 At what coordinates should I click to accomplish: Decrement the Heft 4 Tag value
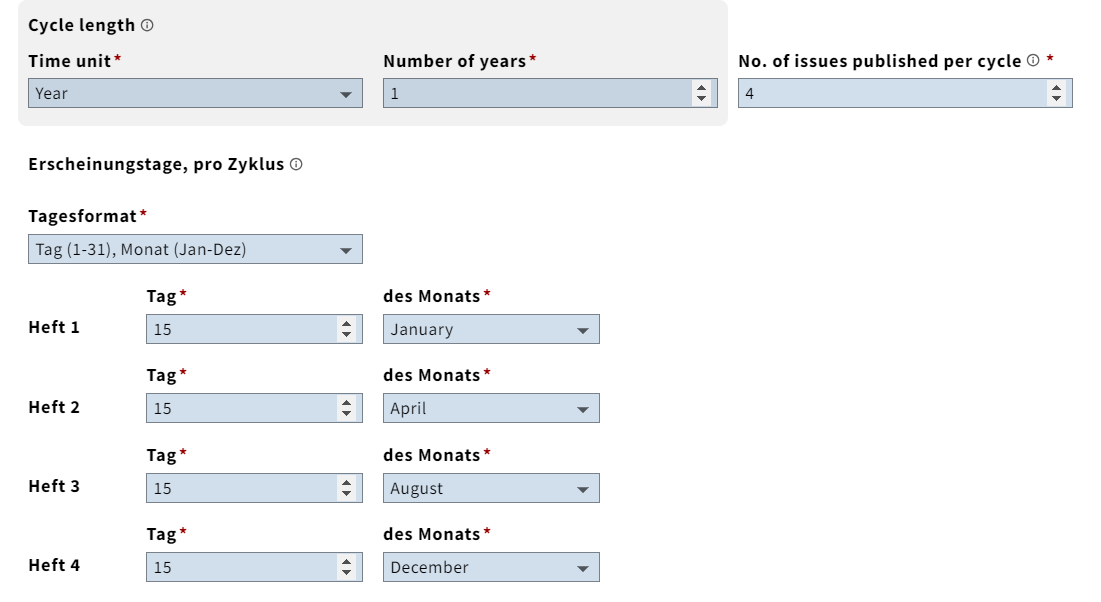pos(346,573)
